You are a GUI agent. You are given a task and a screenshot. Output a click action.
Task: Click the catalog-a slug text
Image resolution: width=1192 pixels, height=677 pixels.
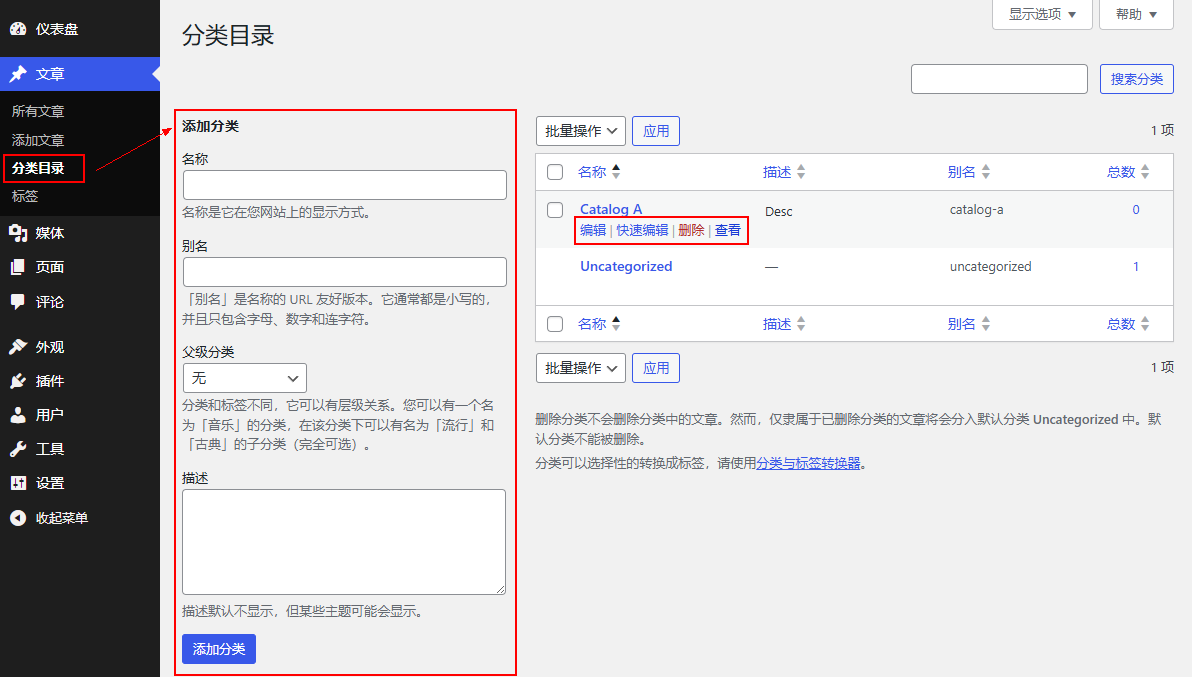(x=976, y=210)
